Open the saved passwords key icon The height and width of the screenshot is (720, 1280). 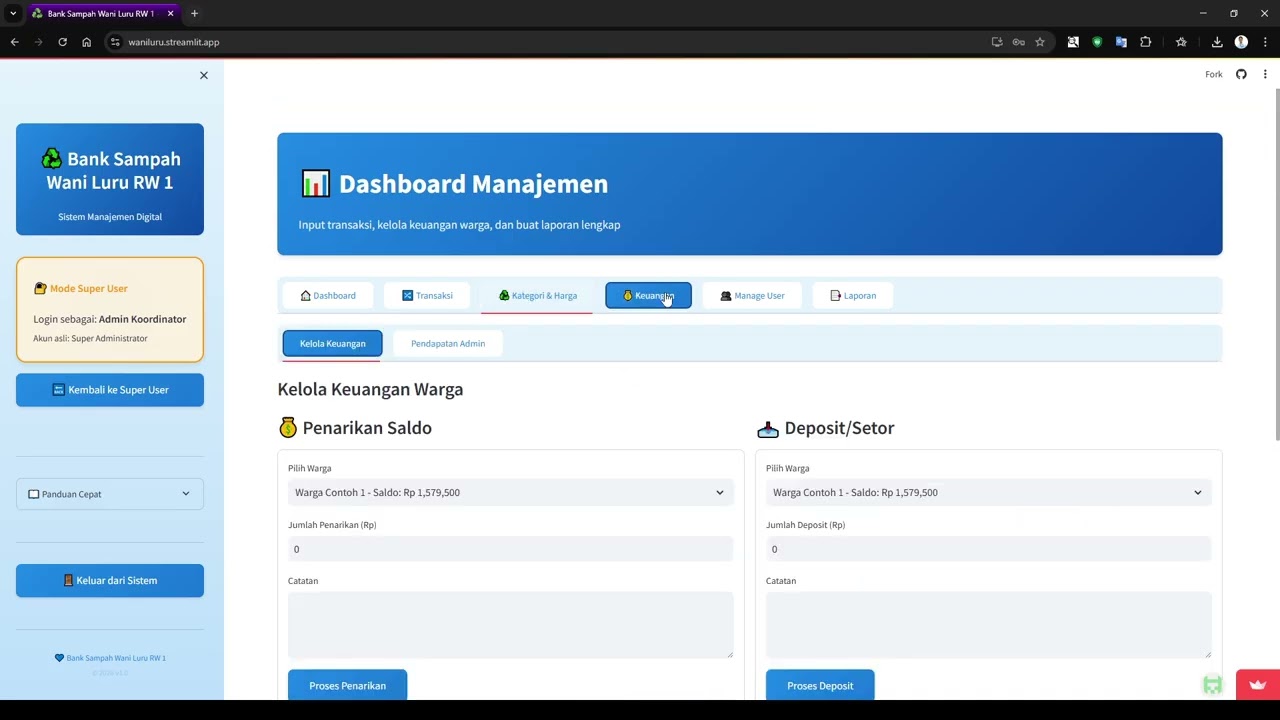pos(1018,42)
